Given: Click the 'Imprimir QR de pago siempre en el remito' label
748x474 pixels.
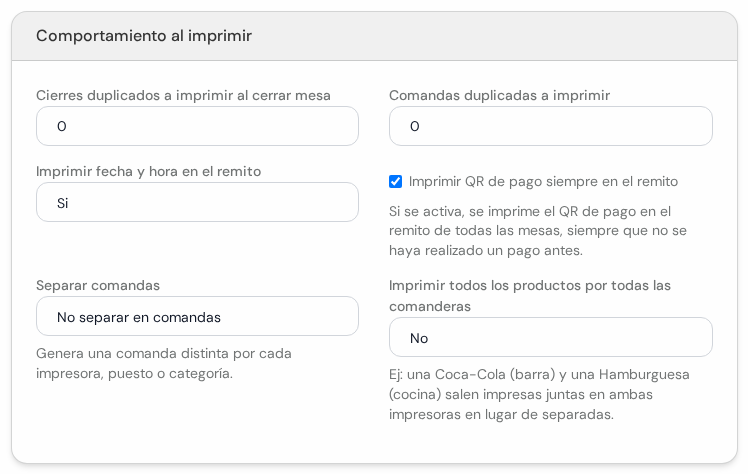Looking at the screenshot, I should (x=543, y=182).
